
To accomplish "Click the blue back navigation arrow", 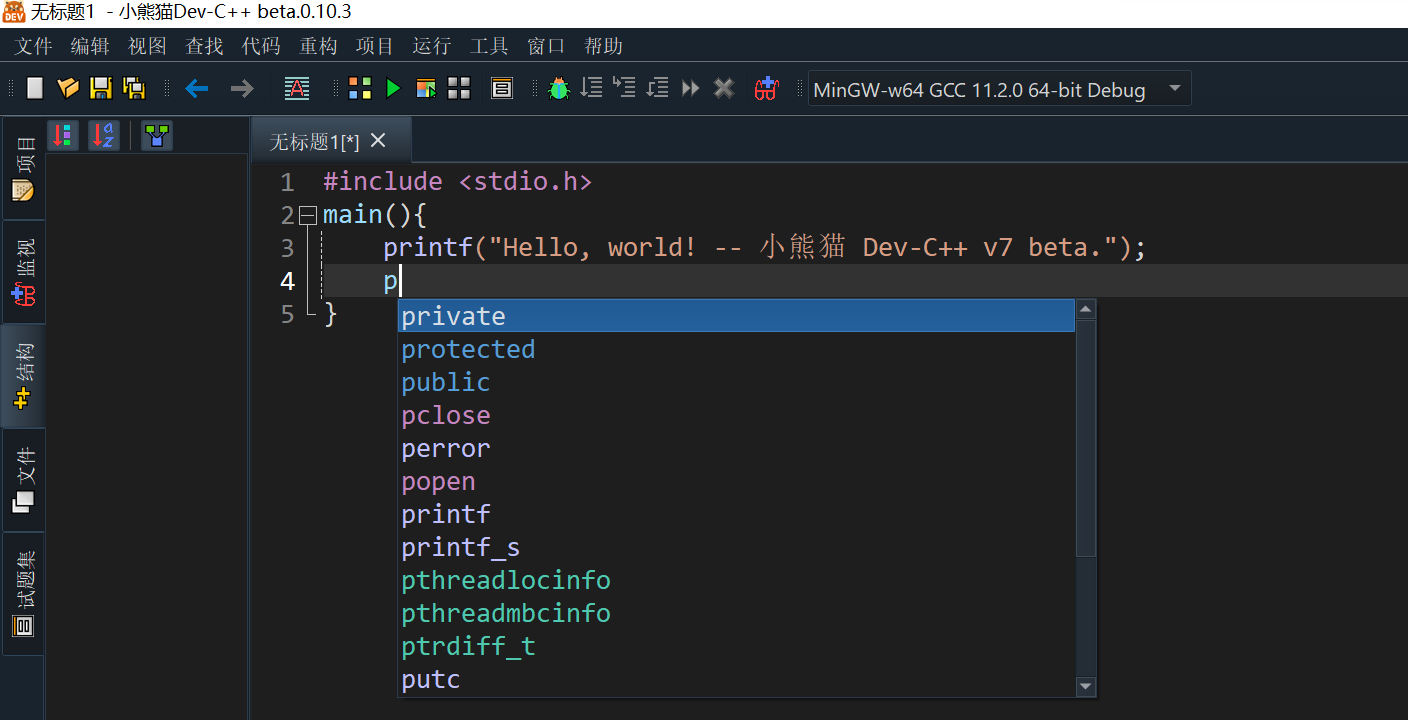I will pos(197,89).
